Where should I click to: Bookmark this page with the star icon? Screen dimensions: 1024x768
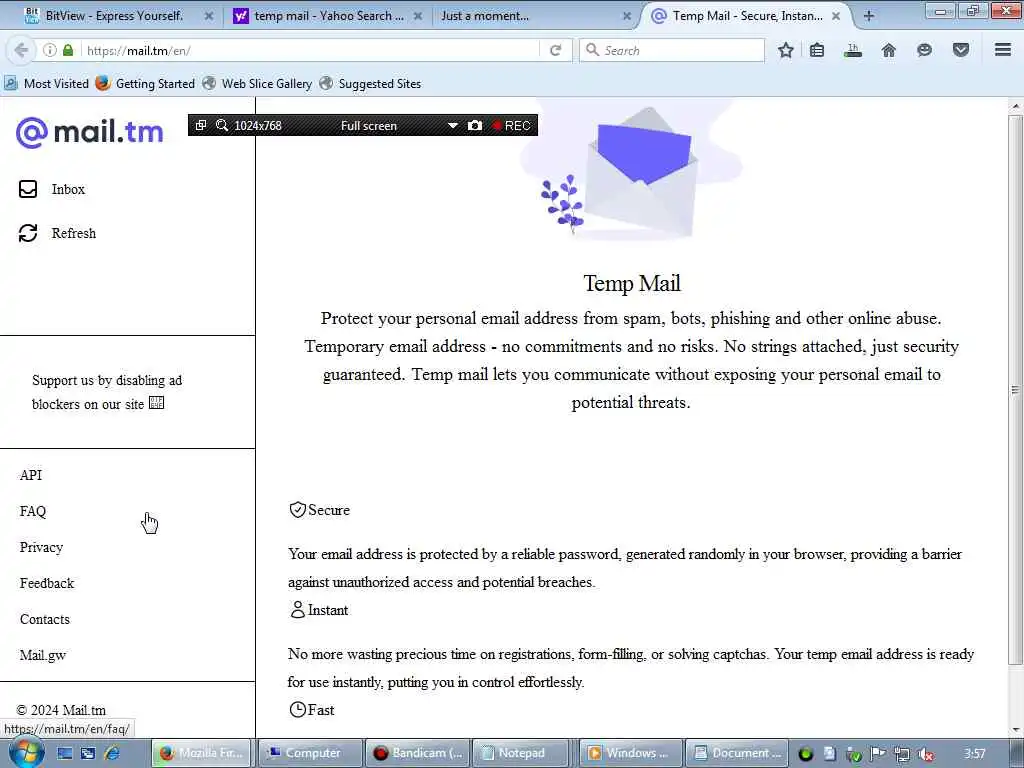click(786, 50)
